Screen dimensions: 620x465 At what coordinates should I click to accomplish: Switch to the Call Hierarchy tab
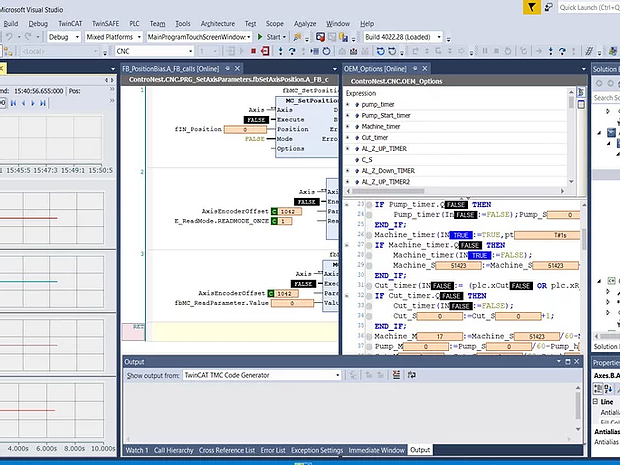[x=173, y=450]
